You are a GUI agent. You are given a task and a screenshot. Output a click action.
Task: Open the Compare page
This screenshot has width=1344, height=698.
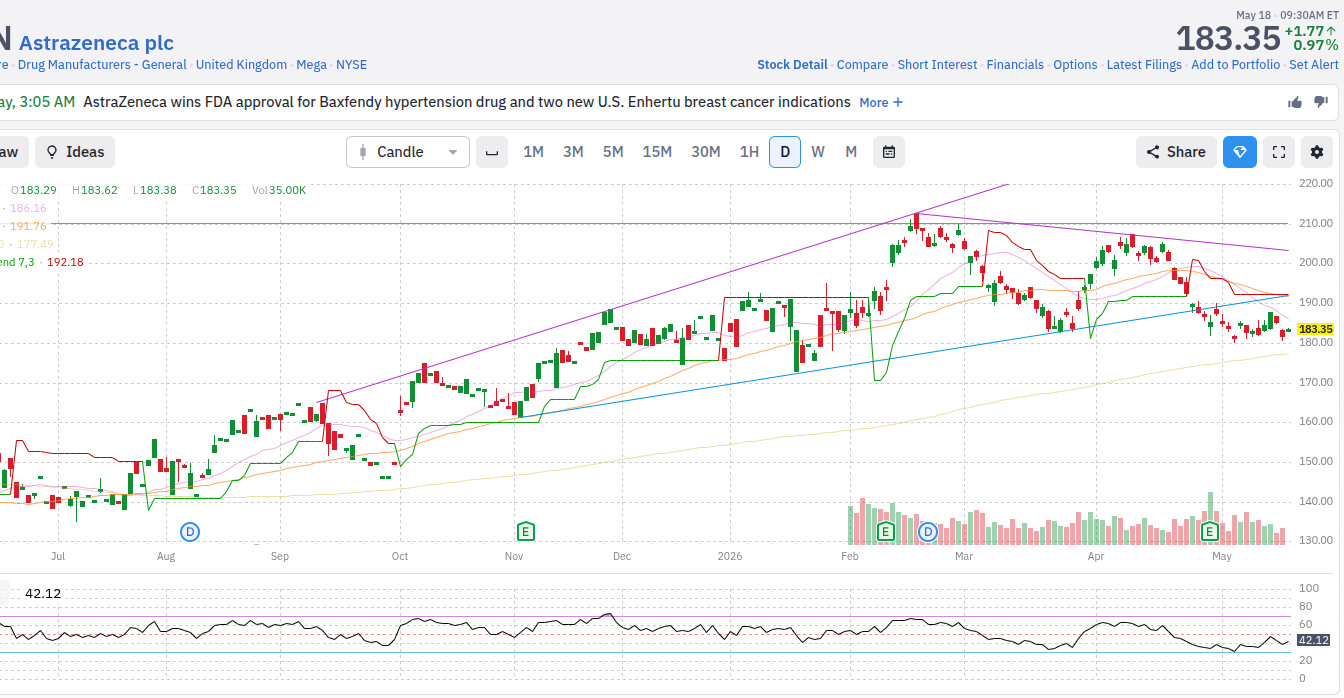(862, 65)
